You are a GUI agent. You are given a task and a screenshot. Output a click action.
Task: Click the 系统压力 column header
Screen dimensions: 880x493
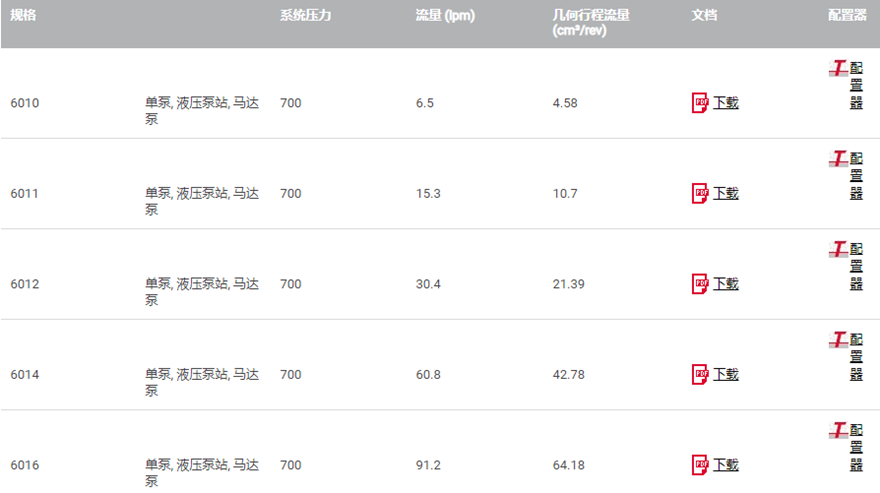tap(305, 16)
